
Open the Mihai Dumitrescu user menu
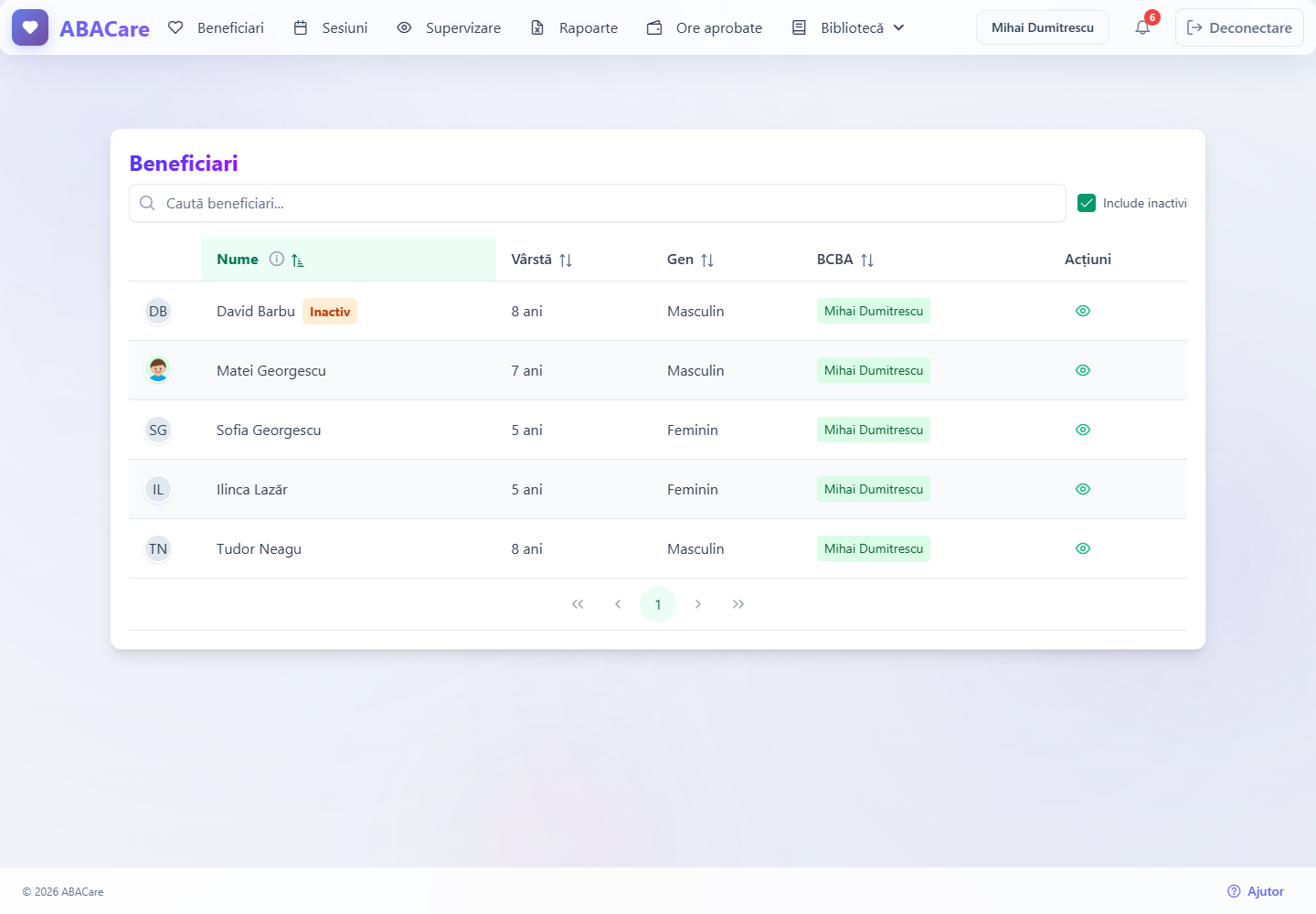pyautogui.click(x=1043, y=27)
